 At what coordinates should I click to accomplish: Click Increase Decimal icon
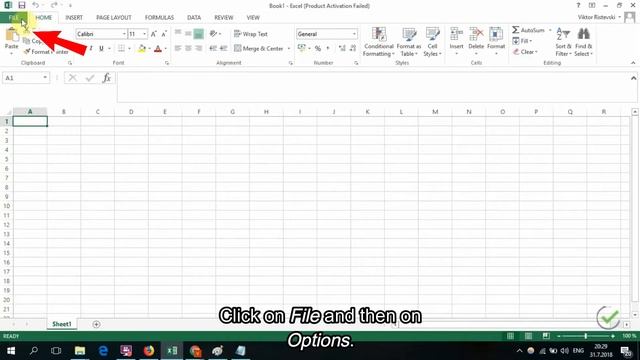[342, 49]
